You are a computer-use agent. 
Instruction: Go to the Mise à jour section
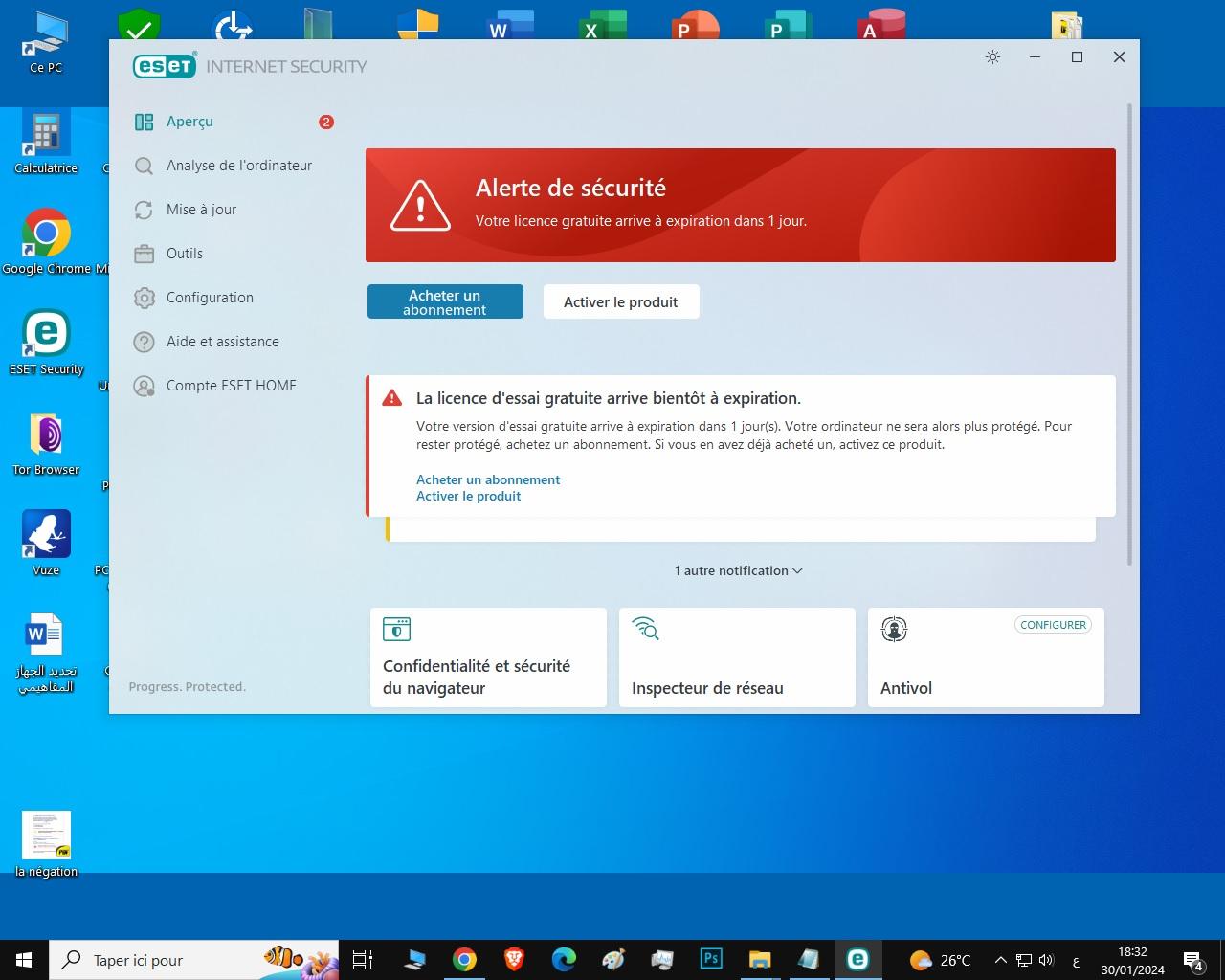pyautogui.click(x=201, y=210)
